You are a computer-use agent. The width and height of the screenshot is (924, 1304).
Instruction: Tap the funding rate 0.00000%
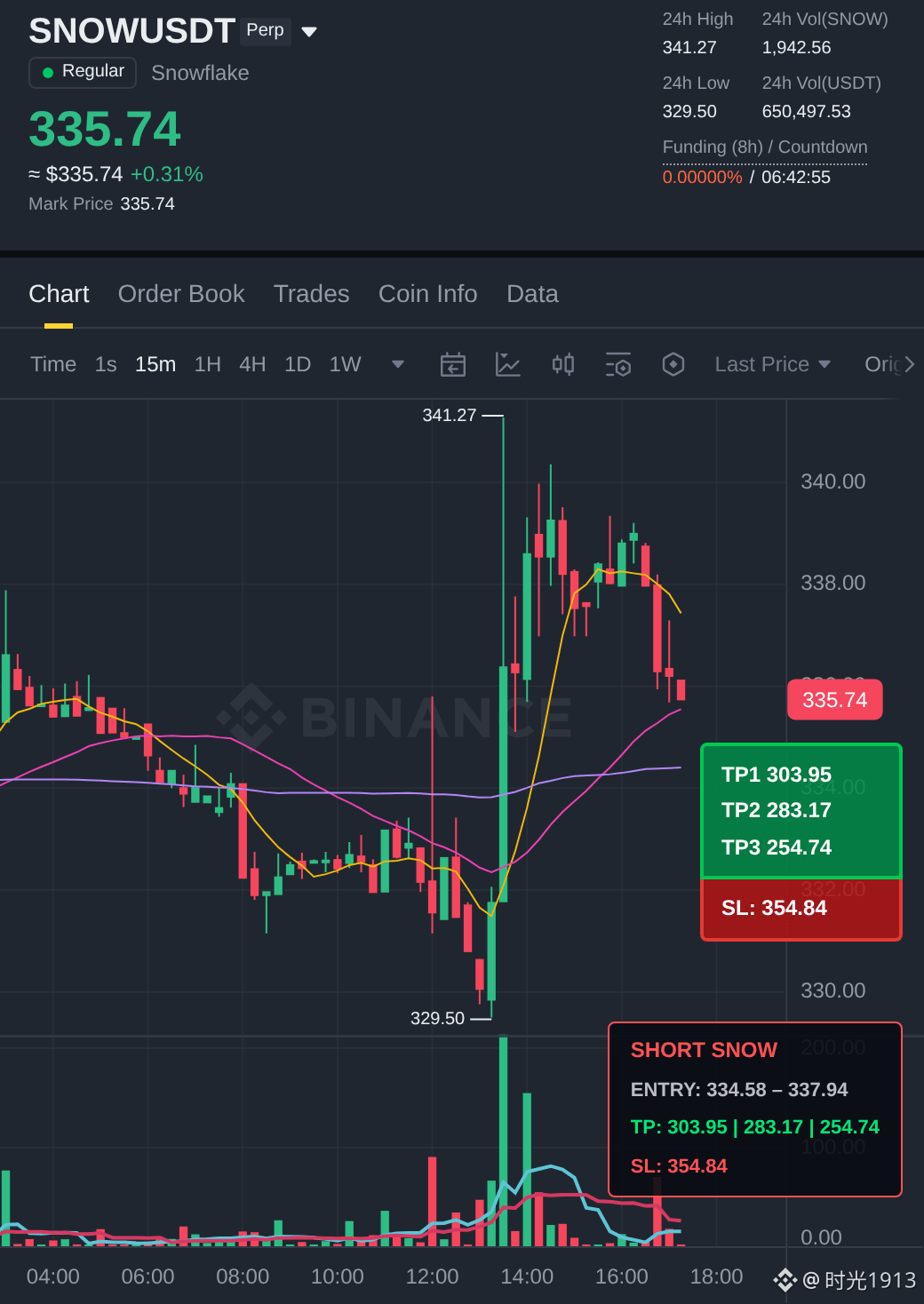(702, 178)
